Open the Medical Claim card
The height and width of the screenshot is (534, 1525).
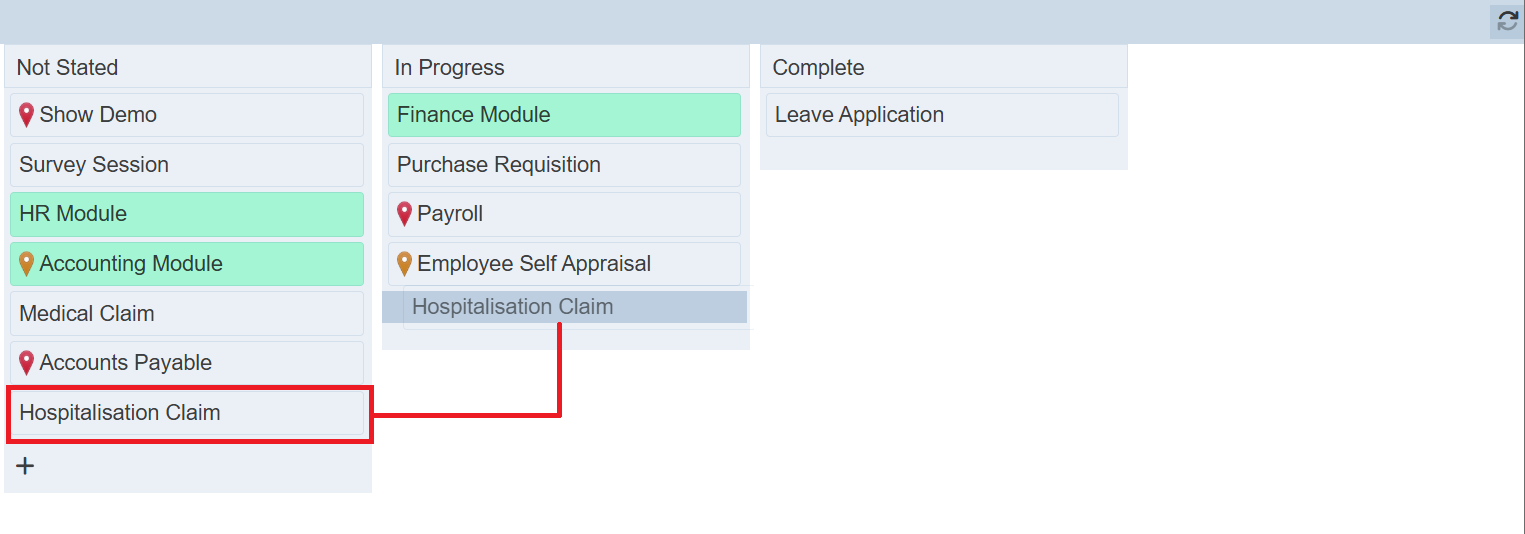(x=87, y=314)
